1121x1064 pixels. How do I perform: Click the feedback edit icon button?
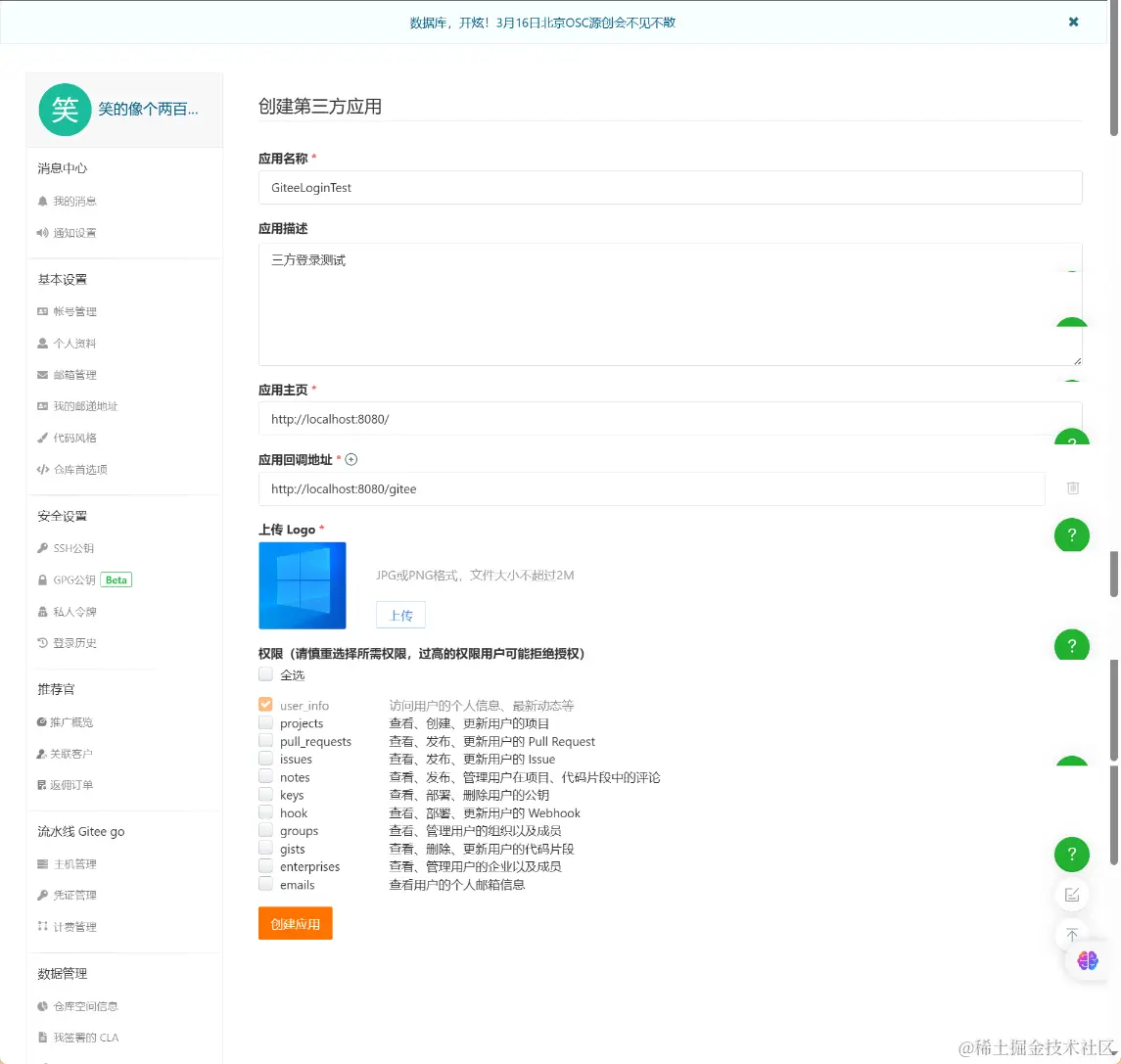(1072, 895)
